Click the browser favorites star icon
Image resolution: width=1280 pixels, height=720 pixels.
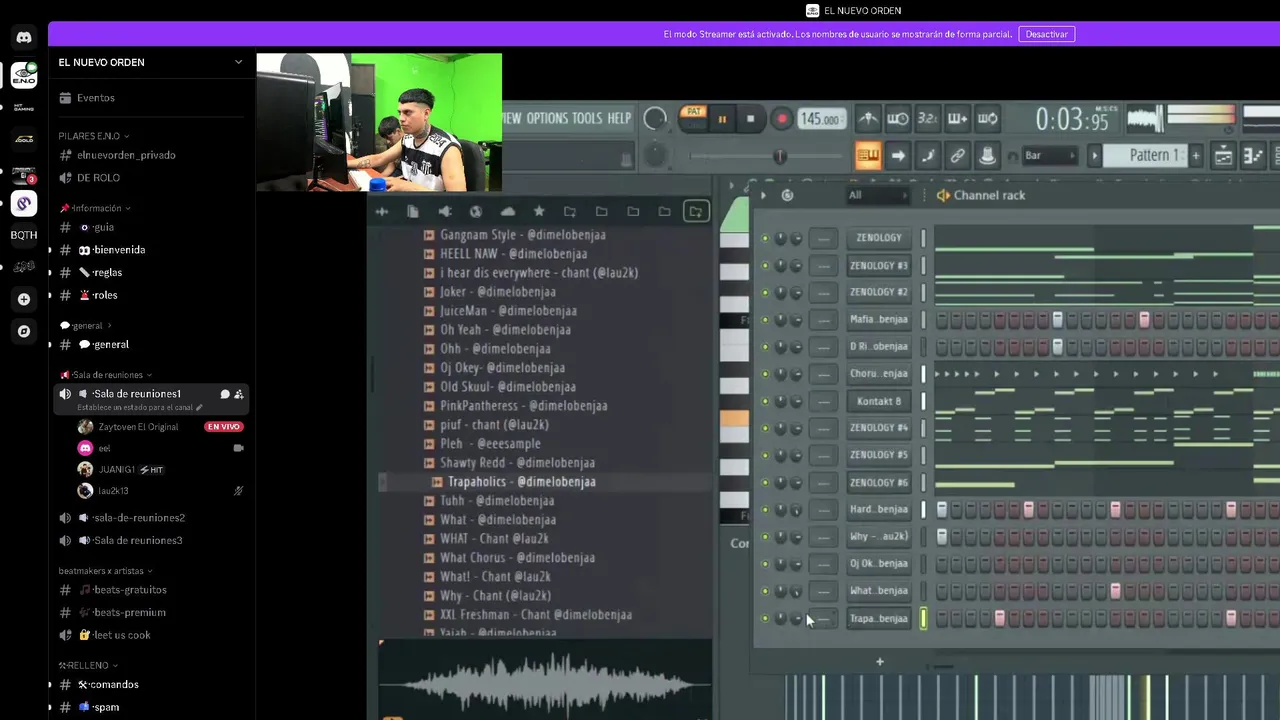539,211
